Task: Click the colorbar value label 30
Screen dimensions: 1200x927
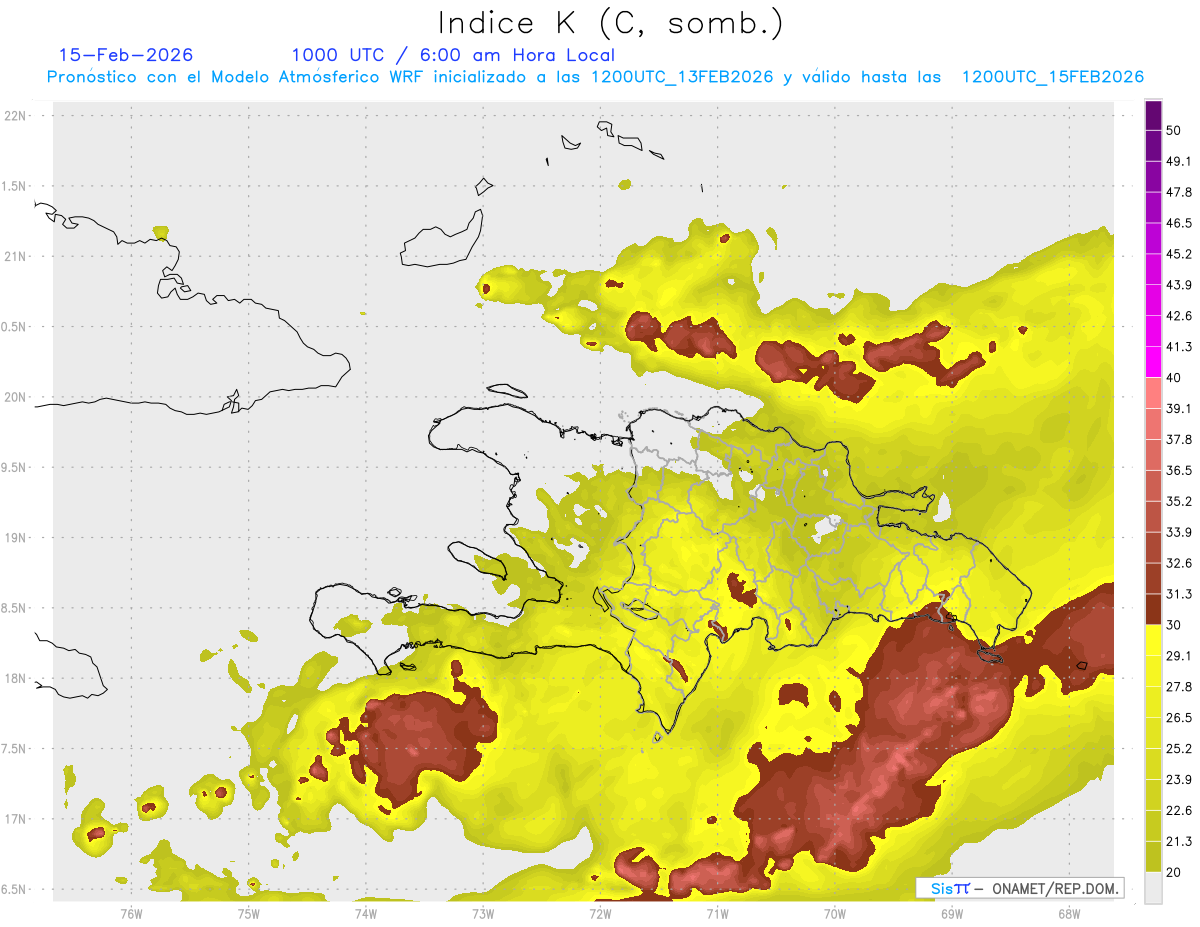Action: [x=1173, y=625]
